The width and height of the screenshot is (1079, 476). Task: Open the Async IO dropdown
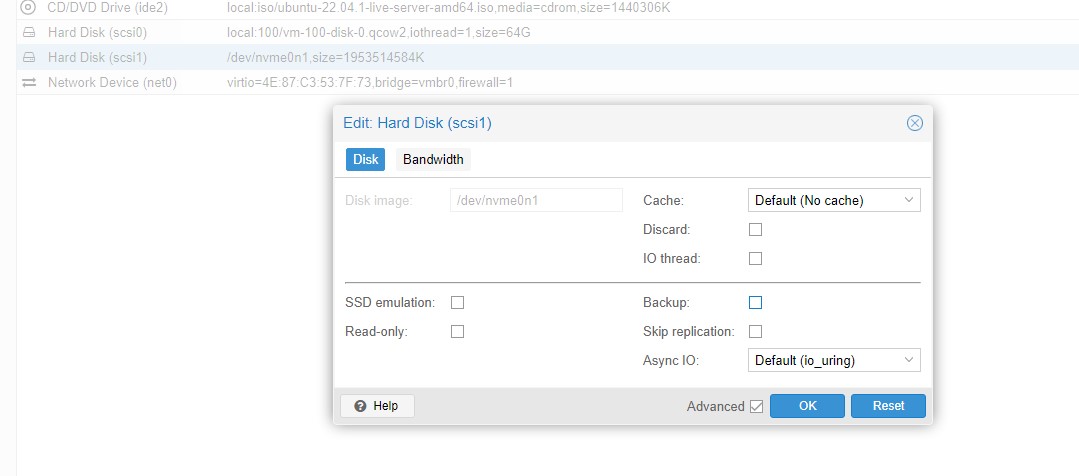tap(834, 360)
